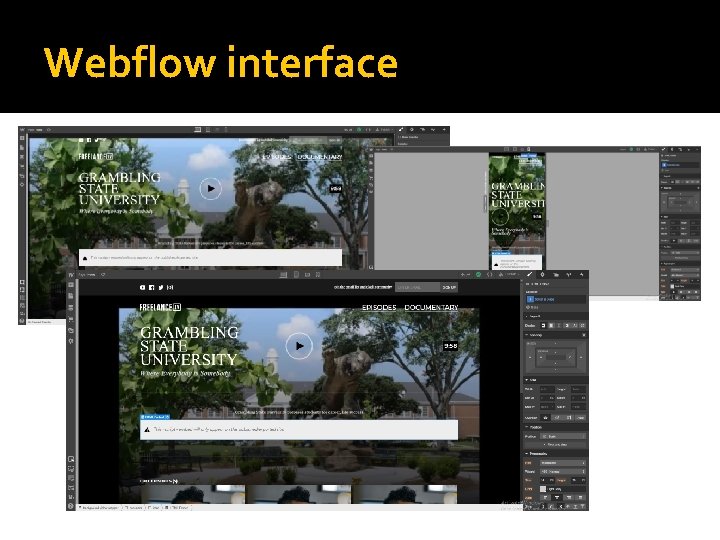This screenshot has height=540, width=720.
Task: Click first video thumbnail at bottom of front canvas
Action: click(192, 495)
